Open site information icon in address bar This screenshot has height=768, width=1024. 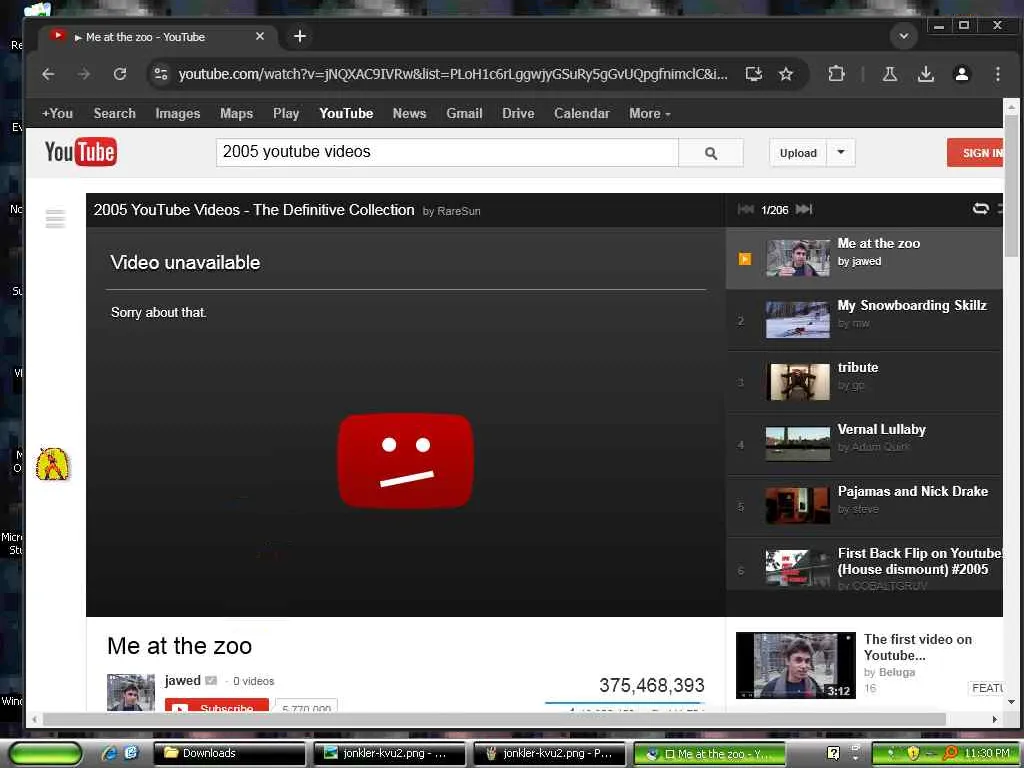pyautogui.click(x=161, y=74)
